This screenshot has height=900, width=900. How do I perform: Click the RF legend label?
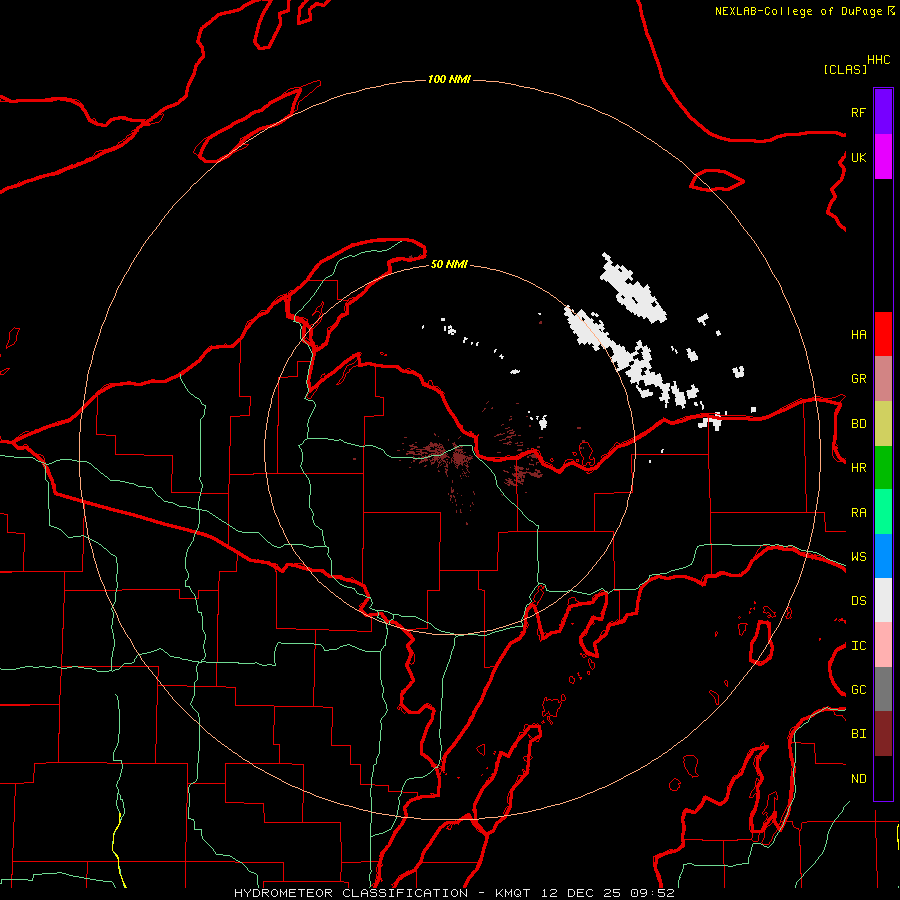pos(858,112)
